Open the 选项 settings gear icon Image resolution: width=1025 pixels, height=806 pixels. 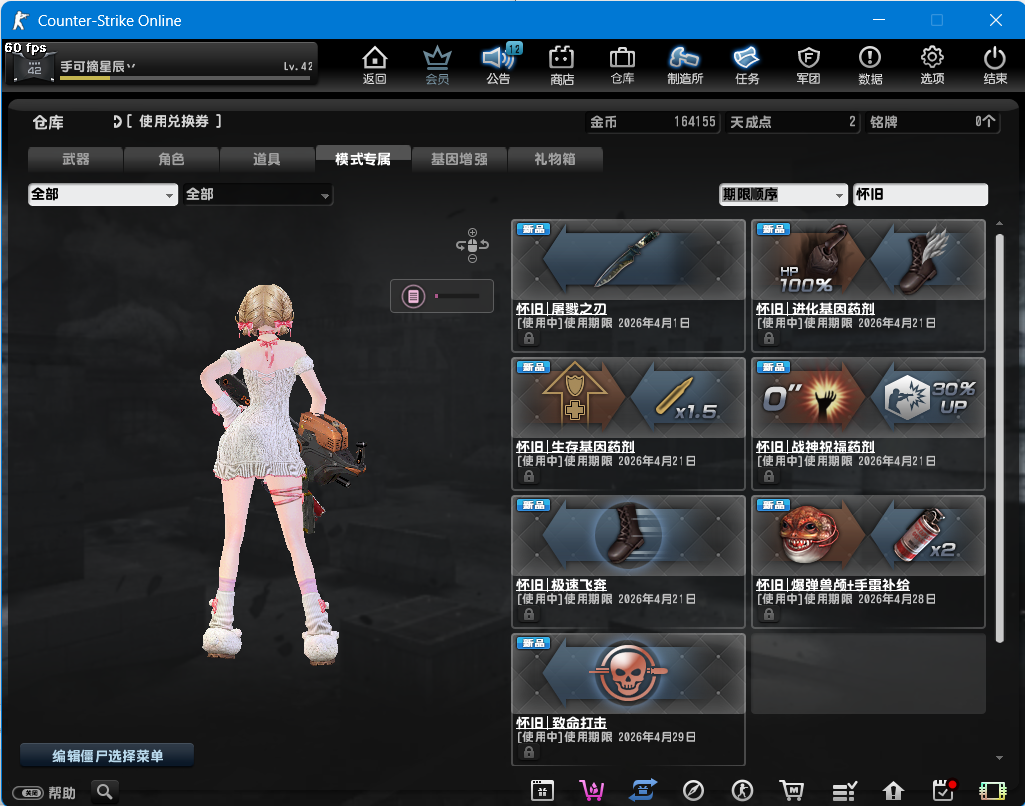[x=932, y=65]
